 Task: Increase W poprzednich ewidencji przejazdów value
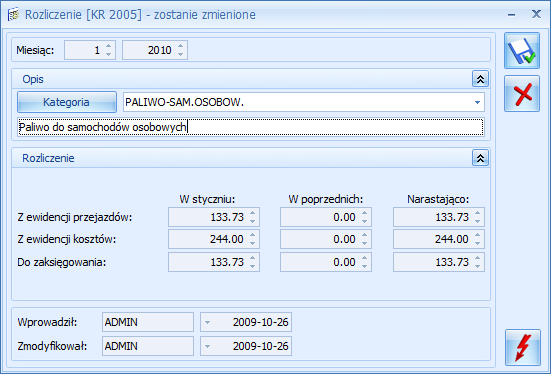[364, 213]
